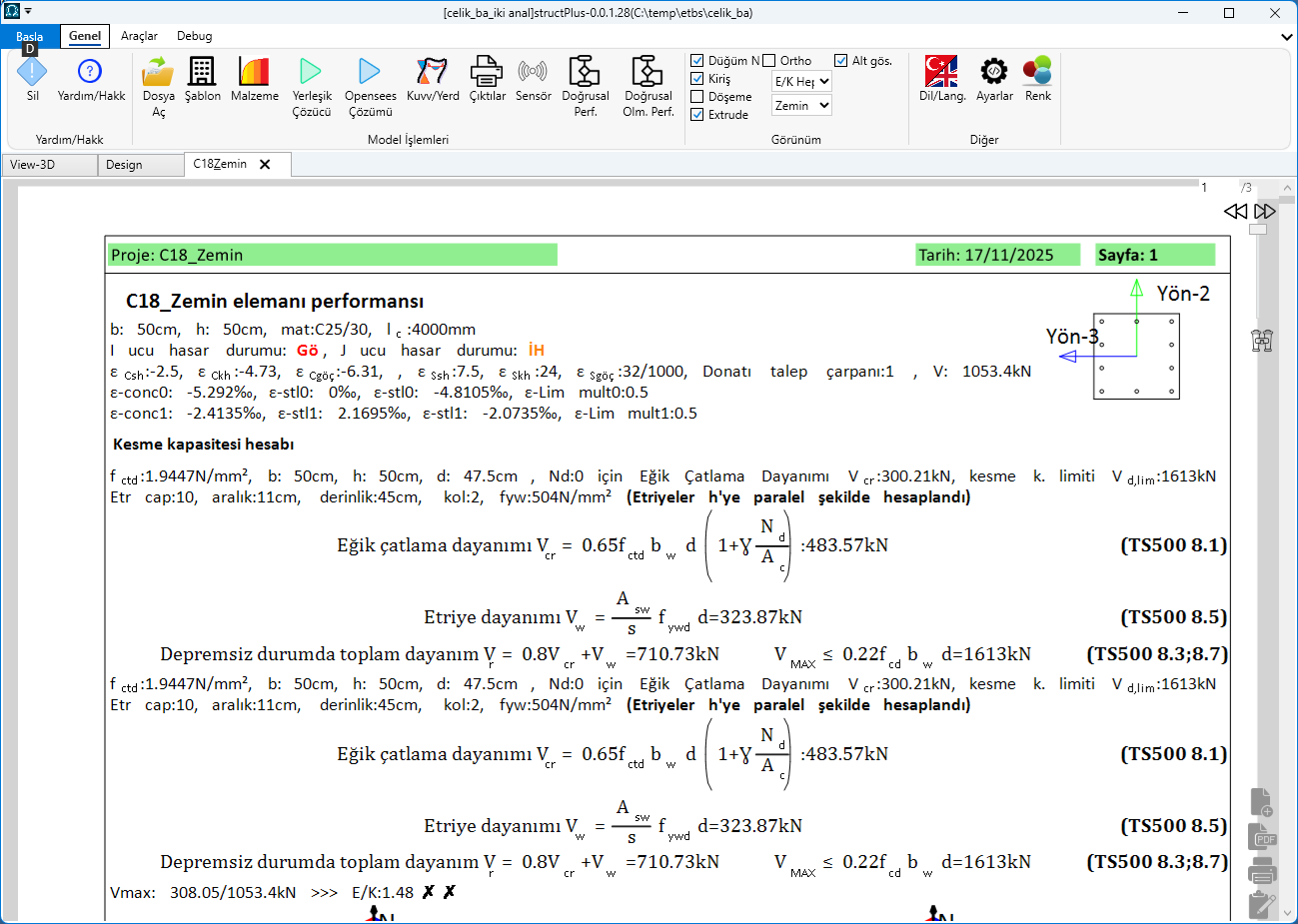Toggle the Düğüm N checkbox
This screenshot has width=1298, height=924.
click(x=697, y=61)
